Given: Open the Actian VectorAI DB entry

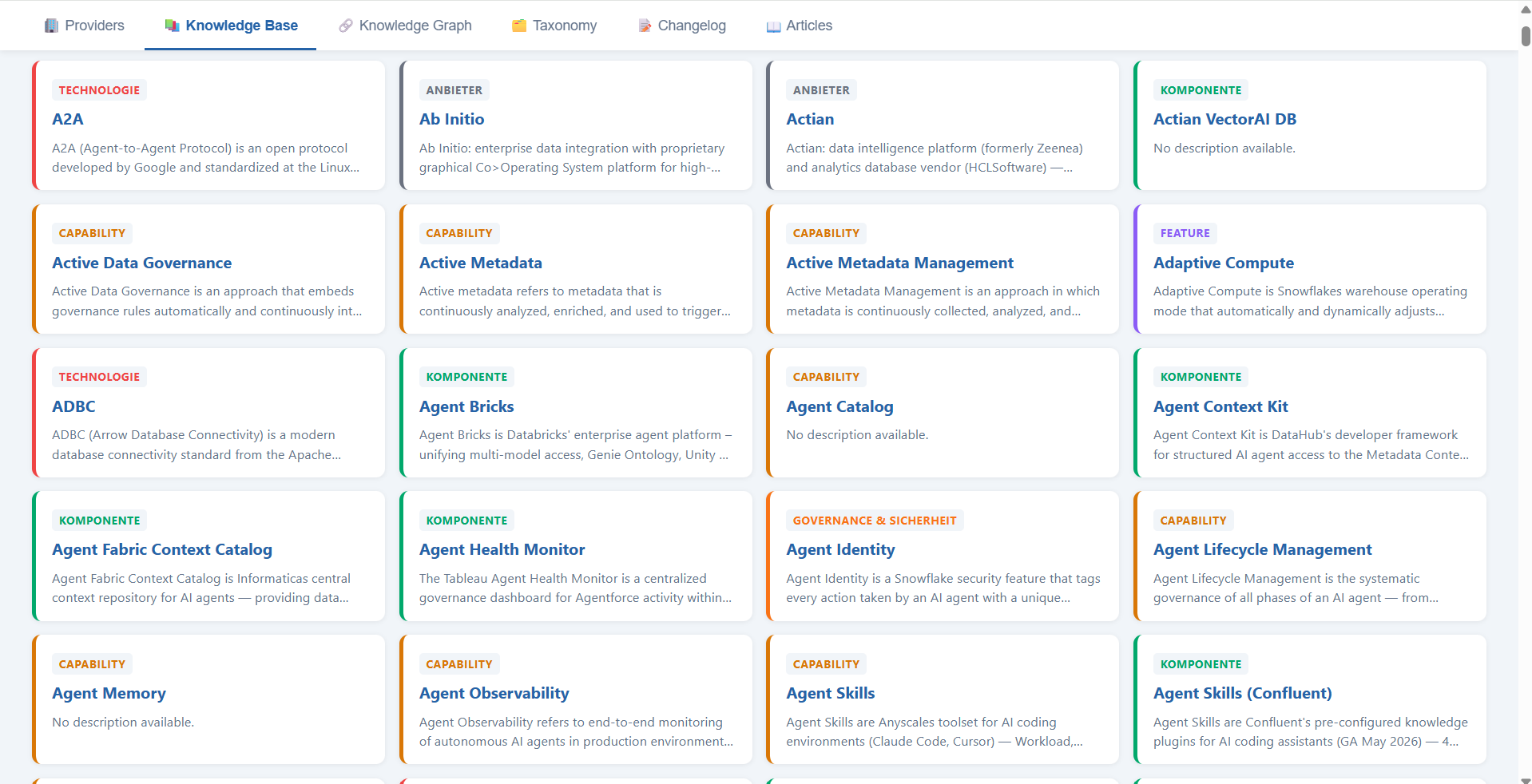Looking at the screenshot, I should [x=1225, y=119].
